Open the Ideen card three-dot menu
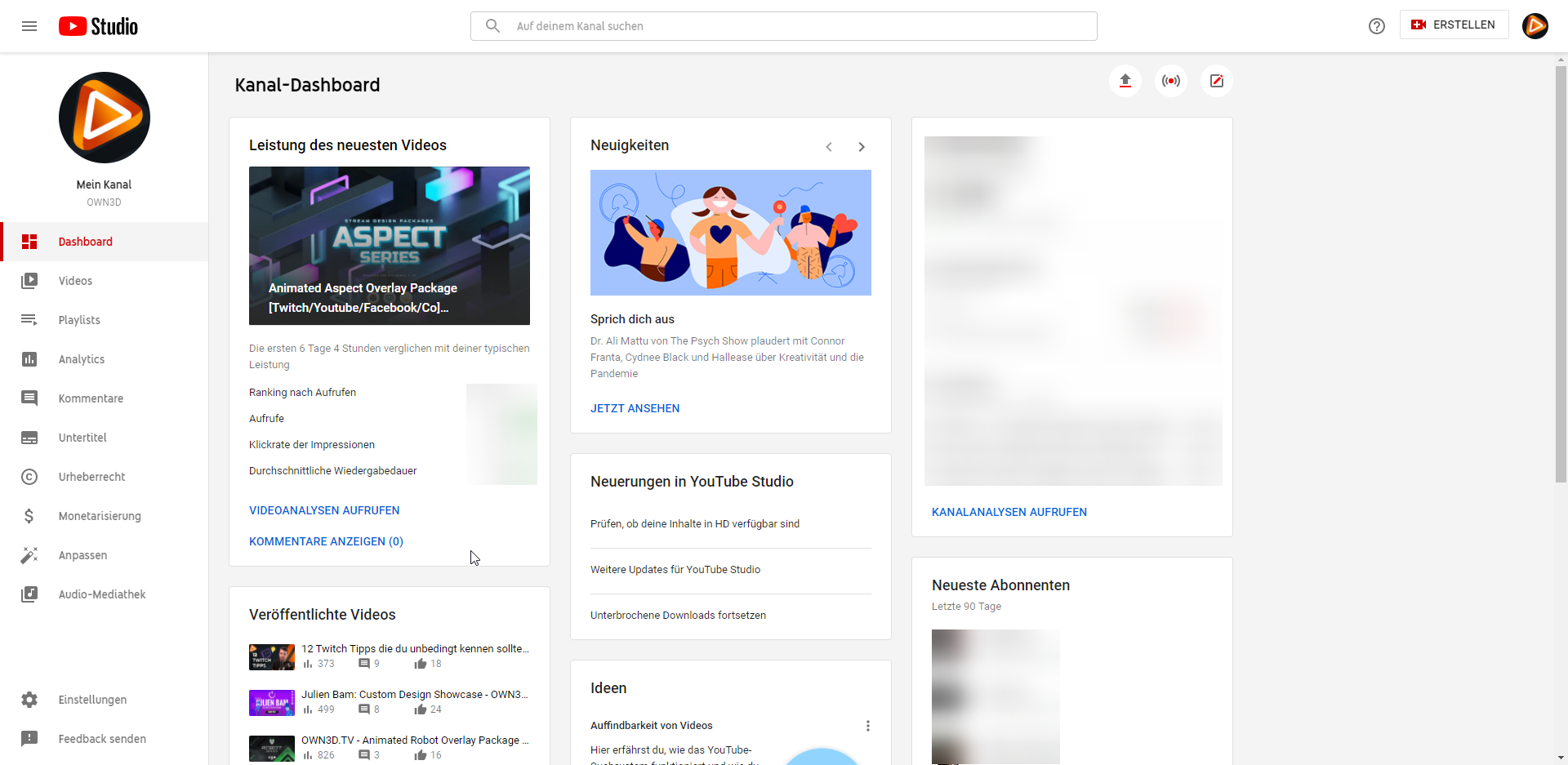 (x=867, y=726)
